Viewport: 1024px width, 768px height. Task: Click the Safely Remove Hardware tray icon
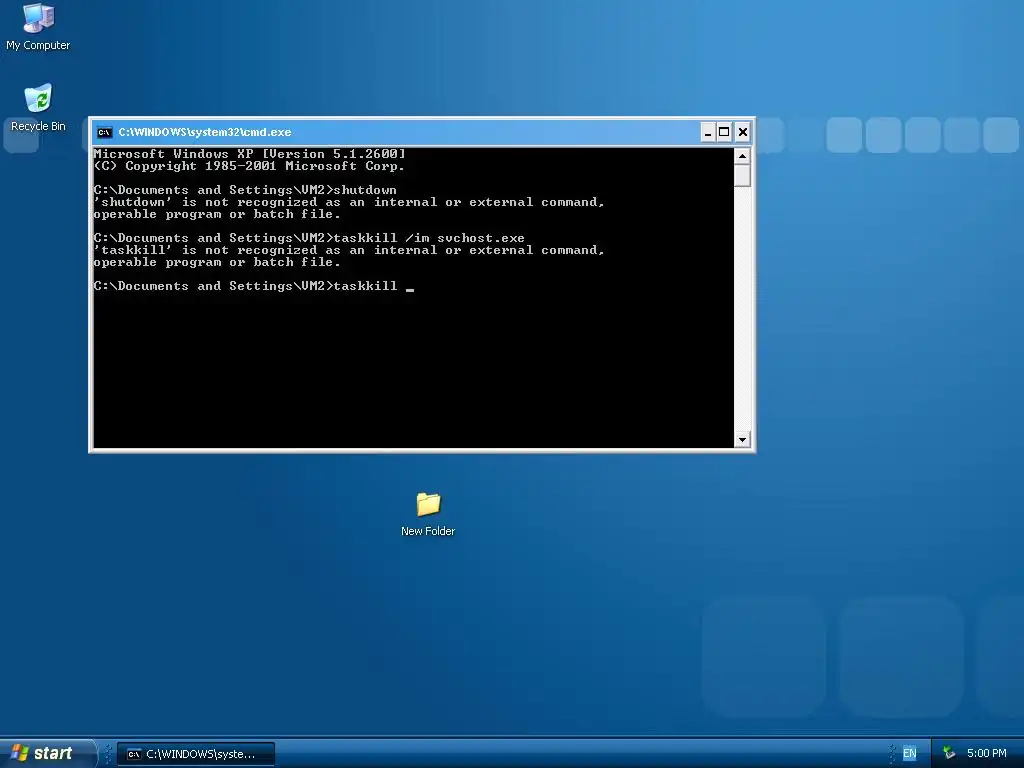point(949,754)
